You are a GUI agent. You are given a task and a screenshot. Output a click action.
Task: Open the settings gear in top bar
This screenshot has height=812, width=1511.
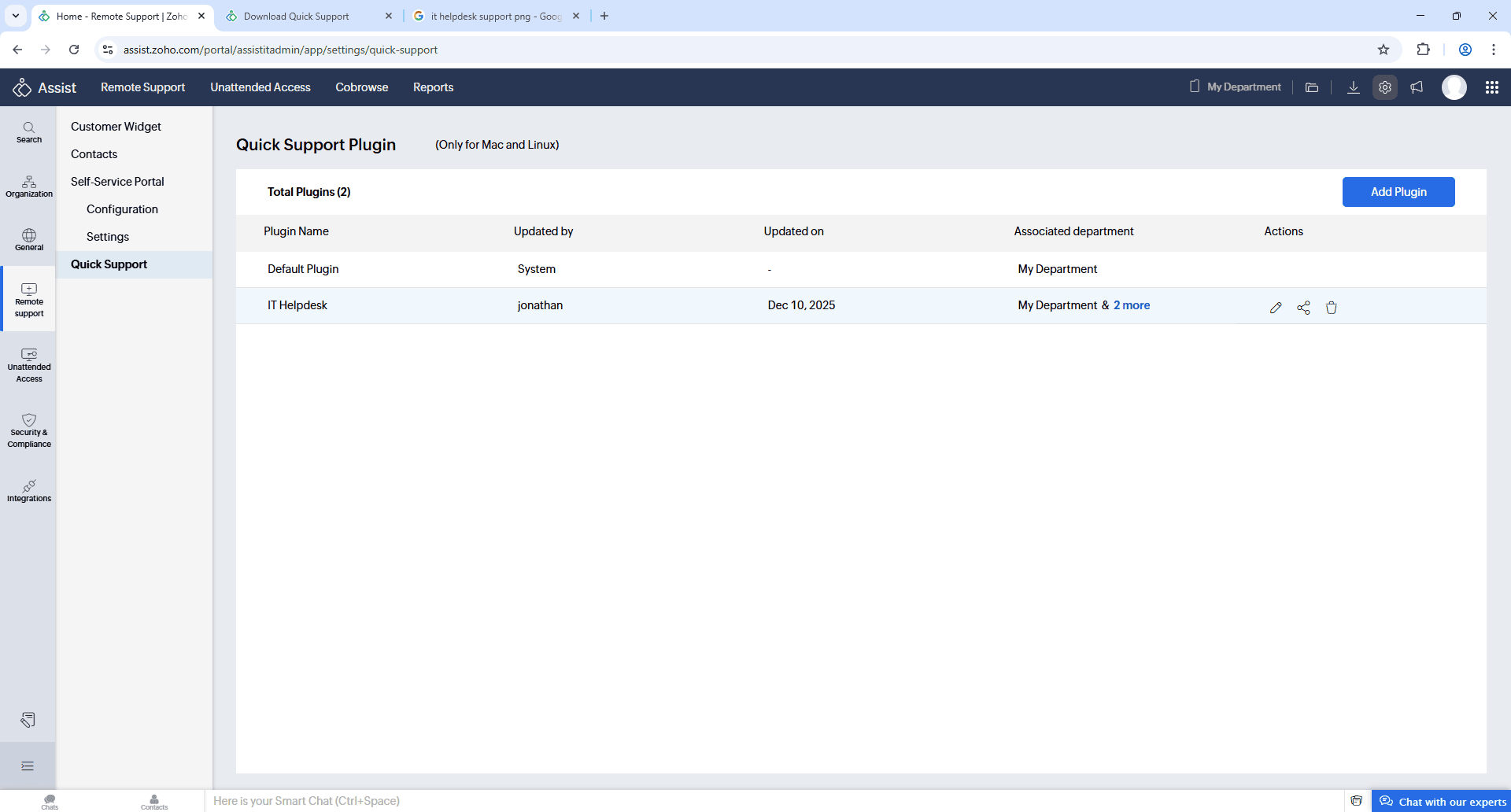point(1384,87)
